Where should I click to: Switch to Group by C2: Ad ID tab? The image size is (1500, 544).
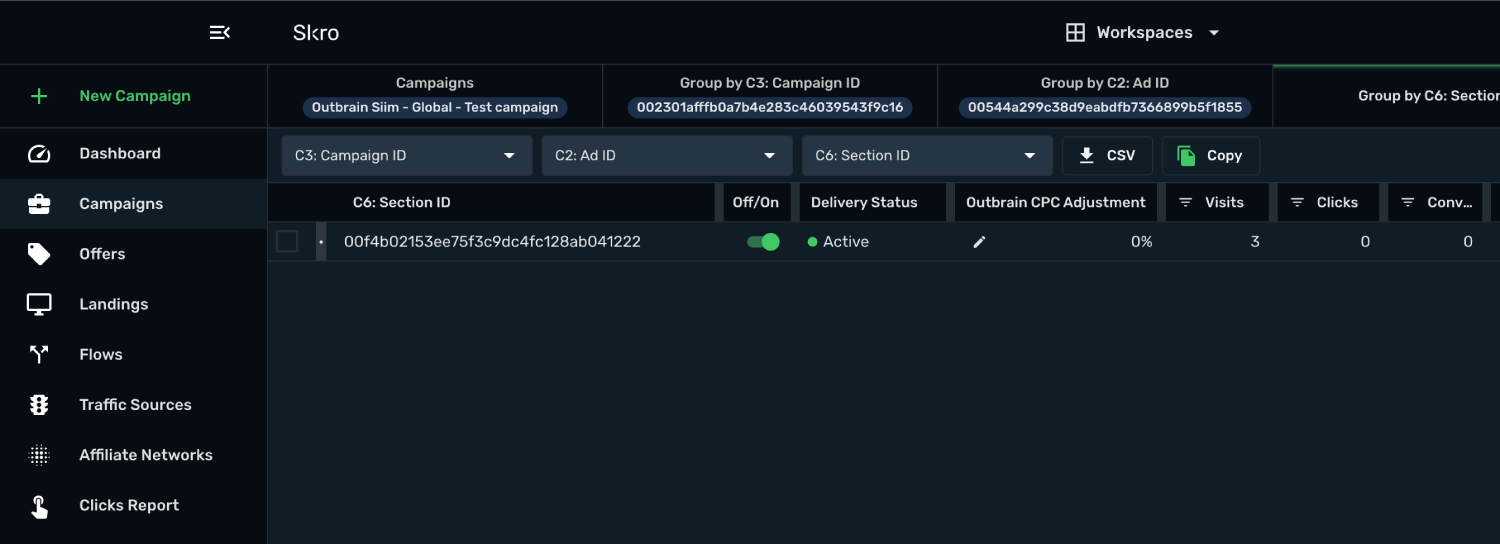1105,96
